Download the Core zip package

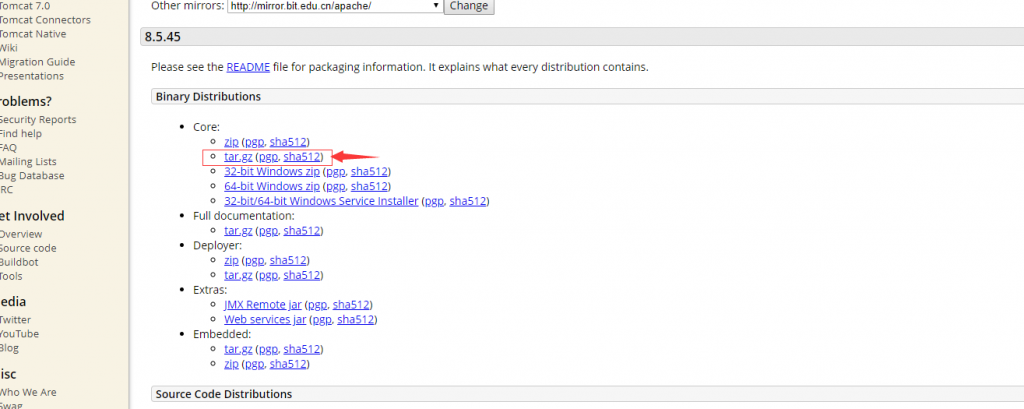231,142
